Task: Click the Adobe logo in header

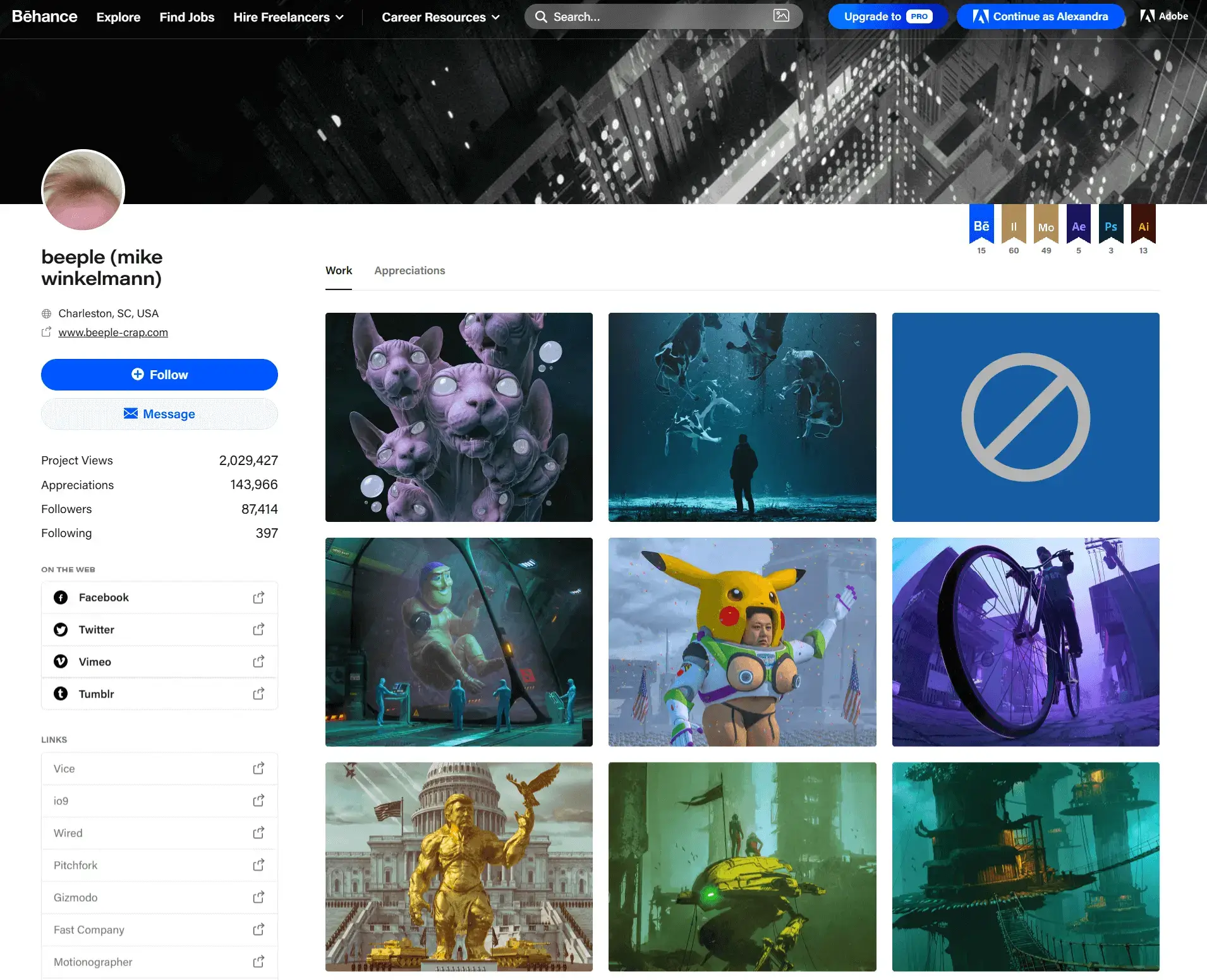Action: pos(1164,16)
